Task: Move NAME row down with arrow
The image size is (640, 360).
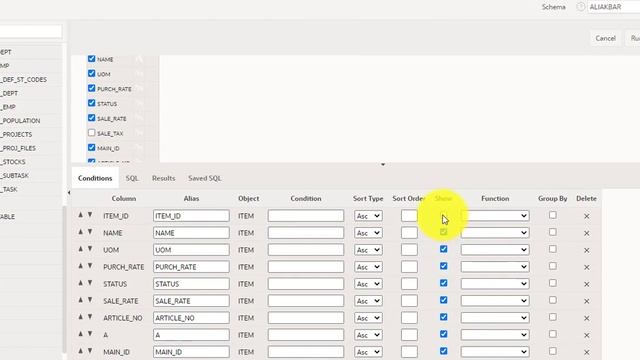Action: tap(90, 232)
